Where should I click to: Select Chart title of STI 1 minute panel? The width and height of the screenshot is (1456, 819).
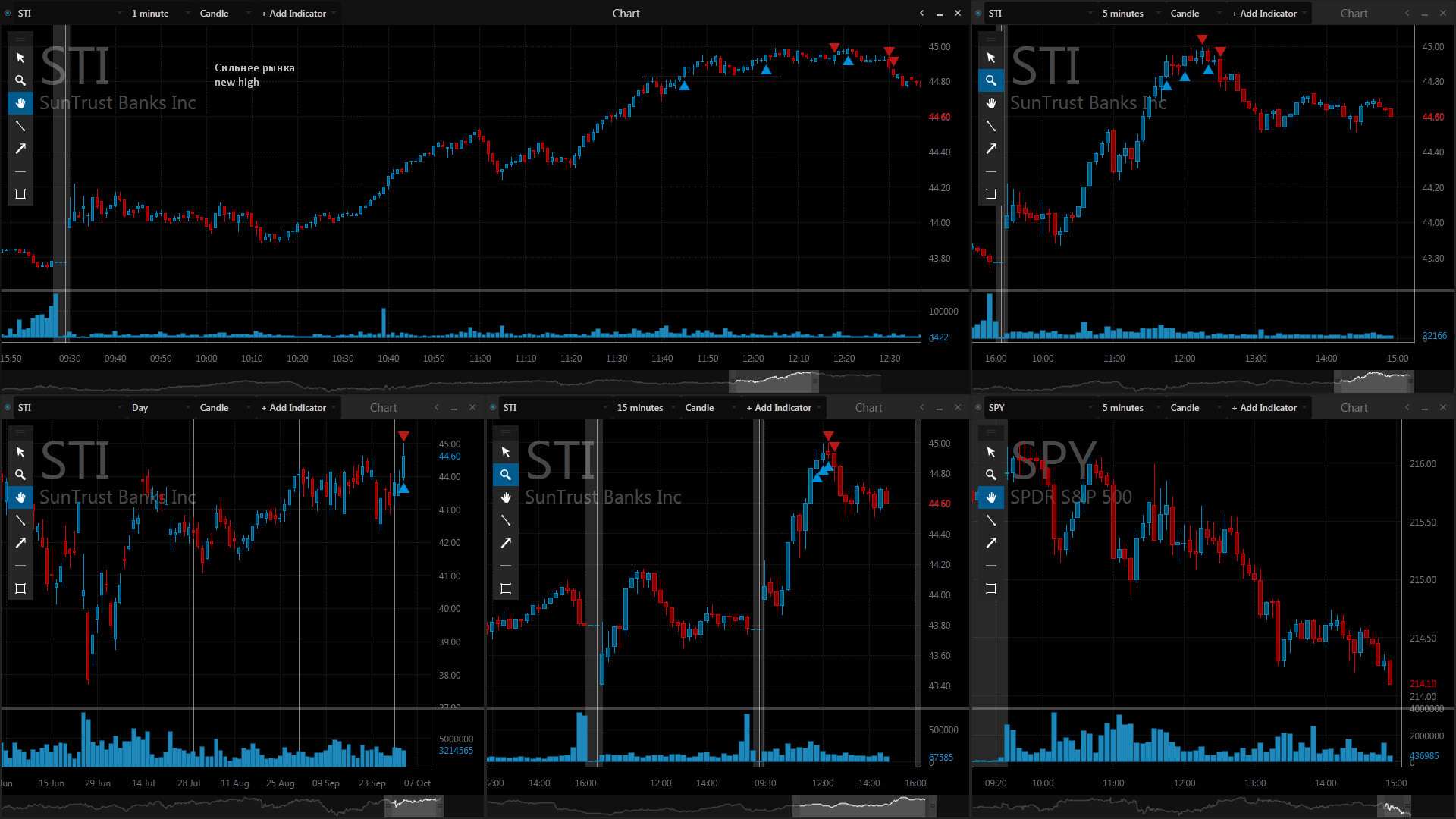[626, 13]
